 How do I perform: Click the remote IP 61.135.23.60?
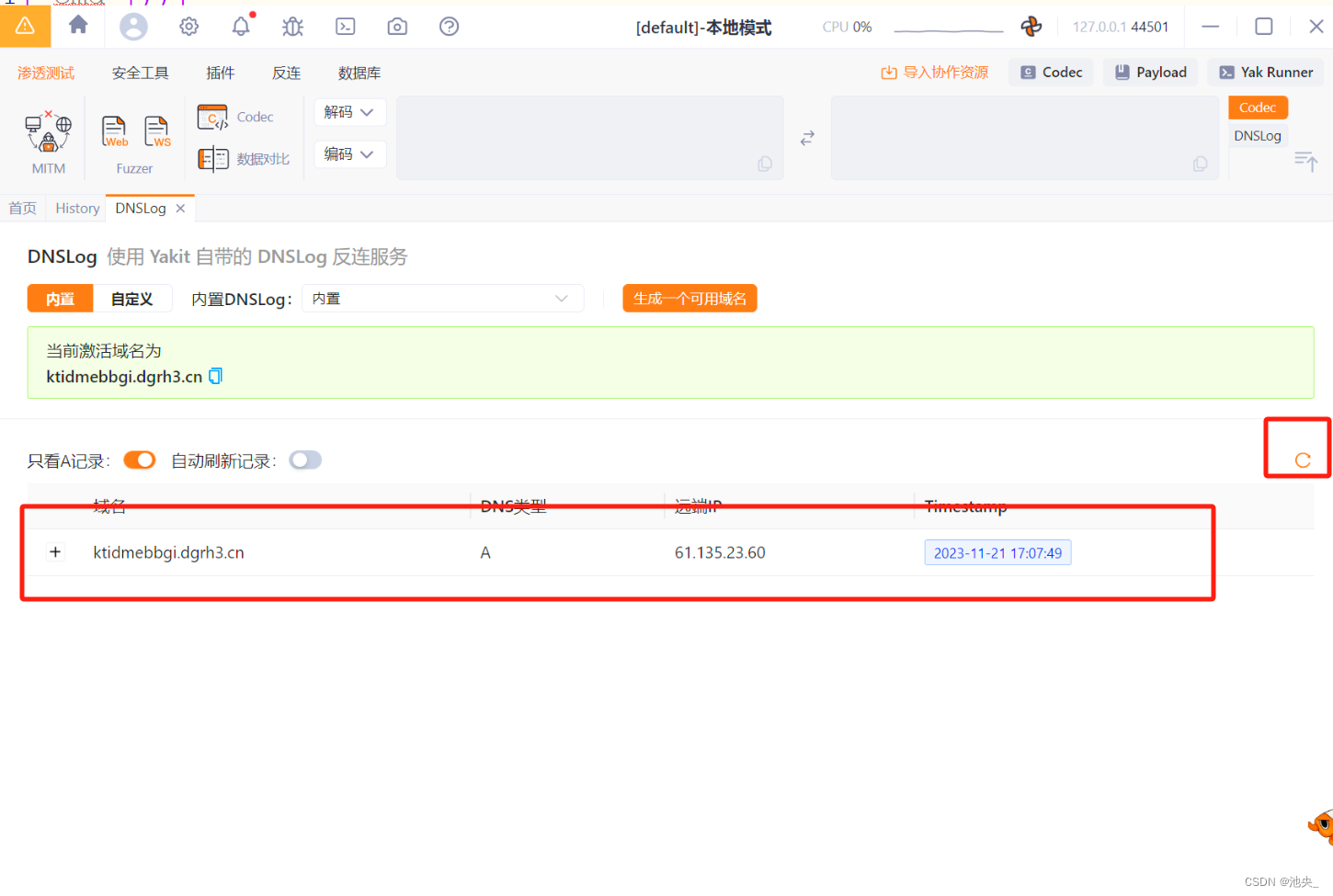pyautogui.click(x=720, y=552)
